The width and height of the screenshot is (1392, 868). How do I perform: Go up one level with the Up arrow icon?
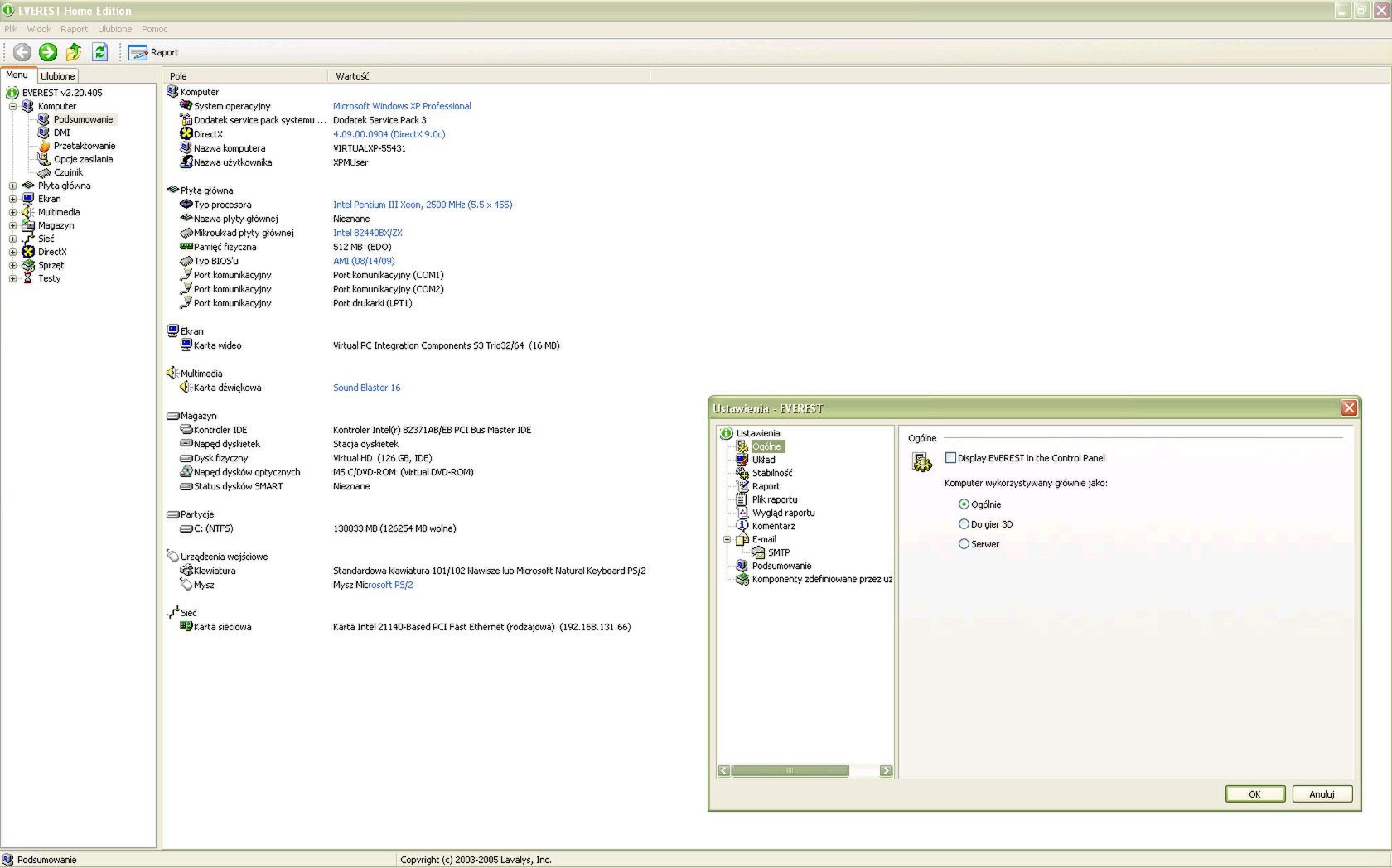point(74,52)
